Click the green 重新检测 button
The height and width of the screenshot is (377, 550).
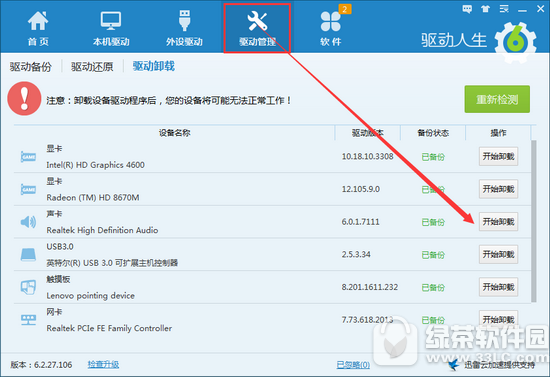click(x=497, y=99)
